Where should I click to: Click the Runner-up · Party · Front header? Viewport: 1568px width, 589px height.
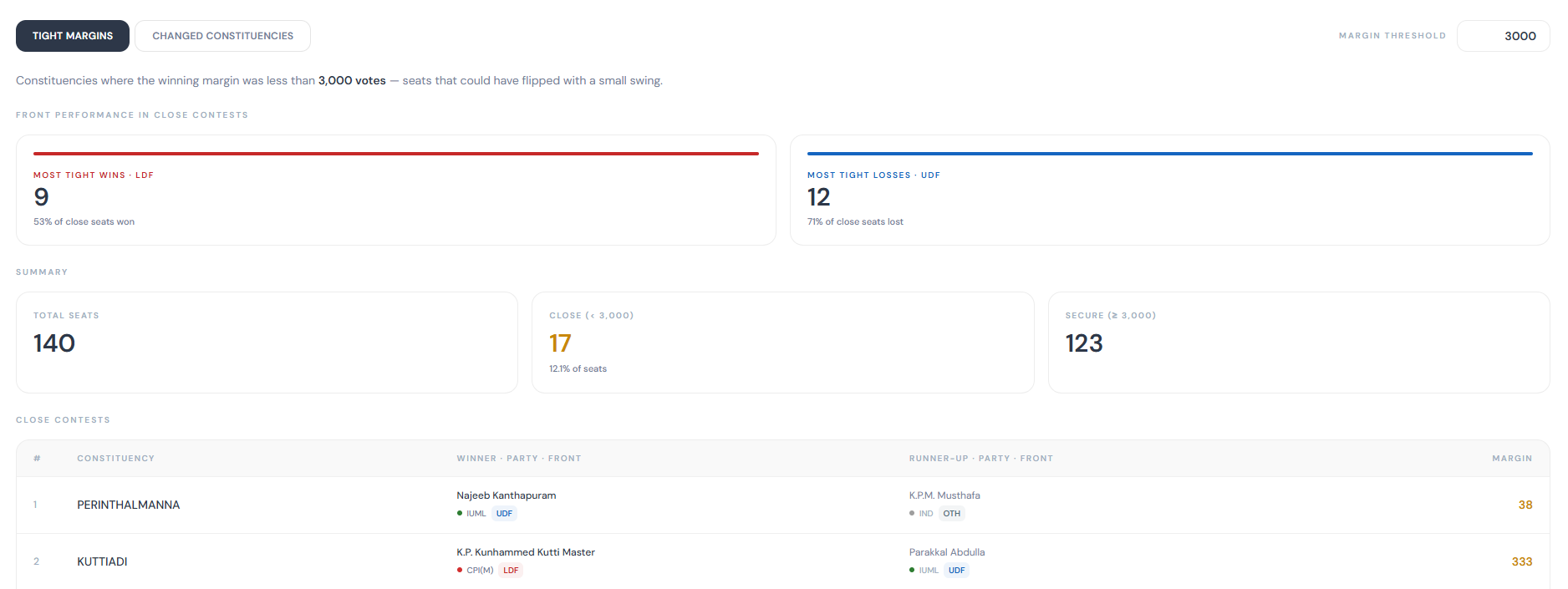(980, 459)
